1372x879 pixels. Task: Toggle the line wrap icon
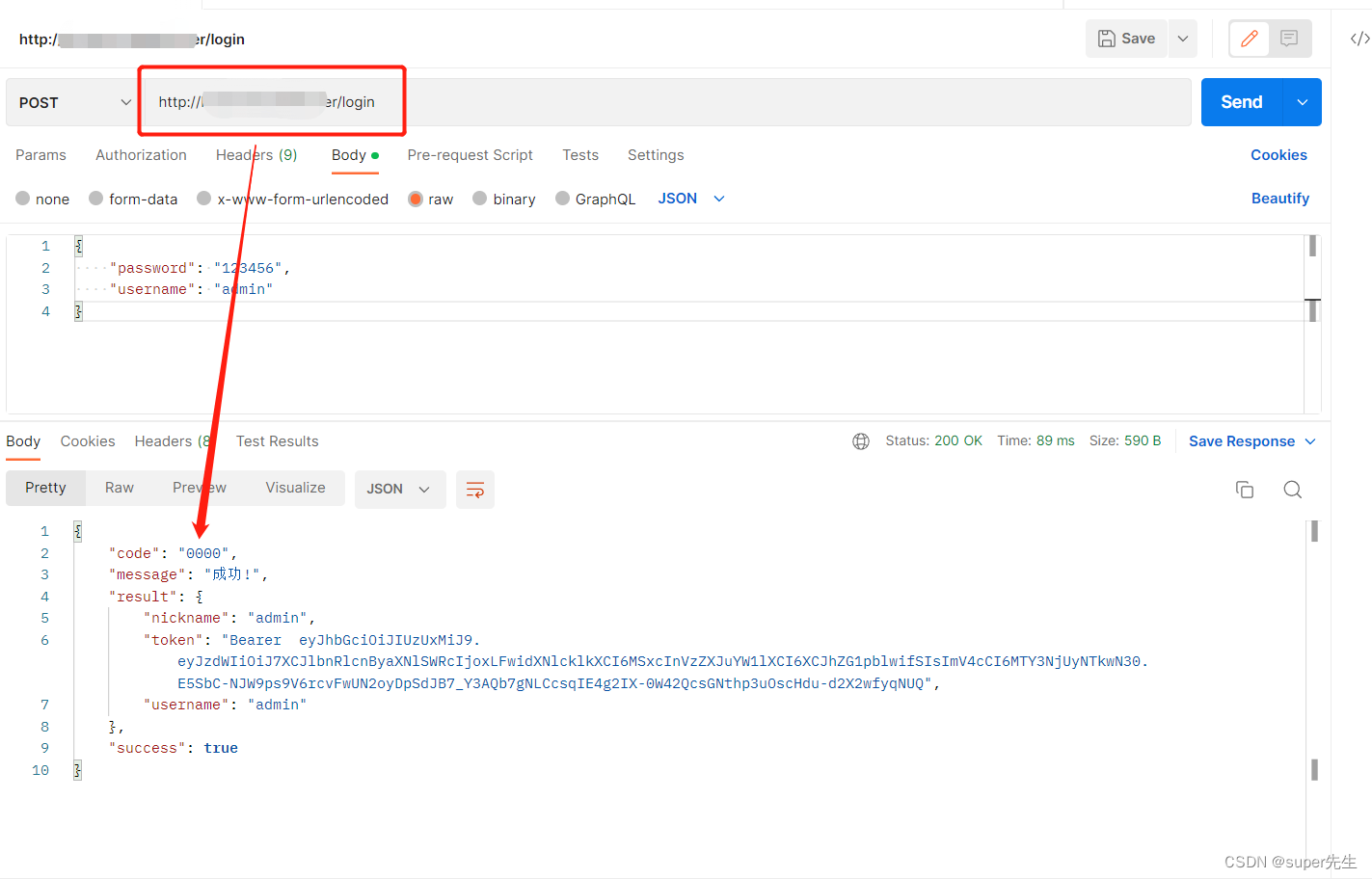tap(475, 490)
